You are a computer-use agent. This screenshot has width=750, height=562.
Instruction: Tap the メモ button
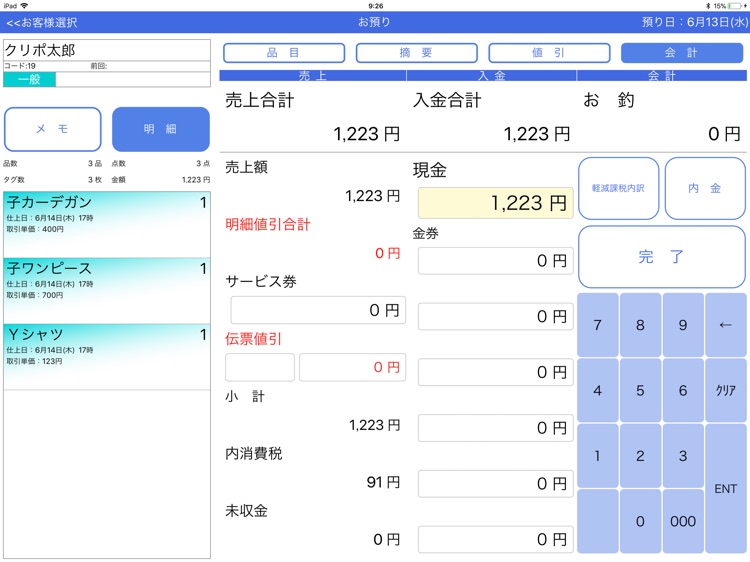click(53, 129)
